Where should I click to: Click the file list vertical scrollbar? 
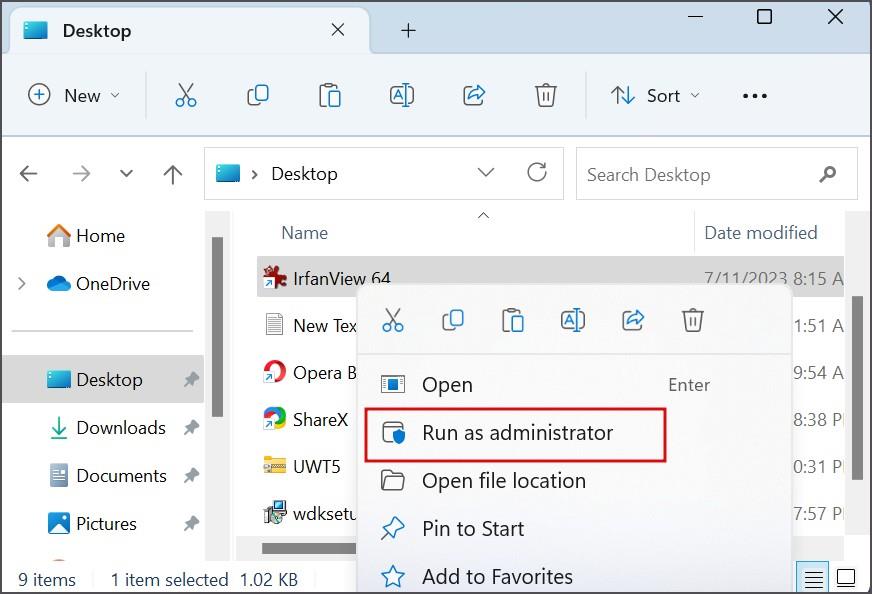pyautogui.click(x=857, y=387)
